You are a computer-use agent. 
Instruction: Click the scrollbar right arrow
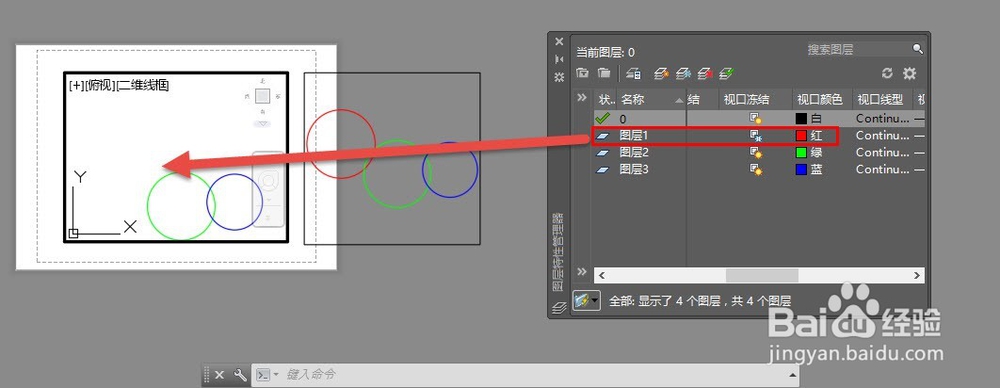tap(916, 275)
